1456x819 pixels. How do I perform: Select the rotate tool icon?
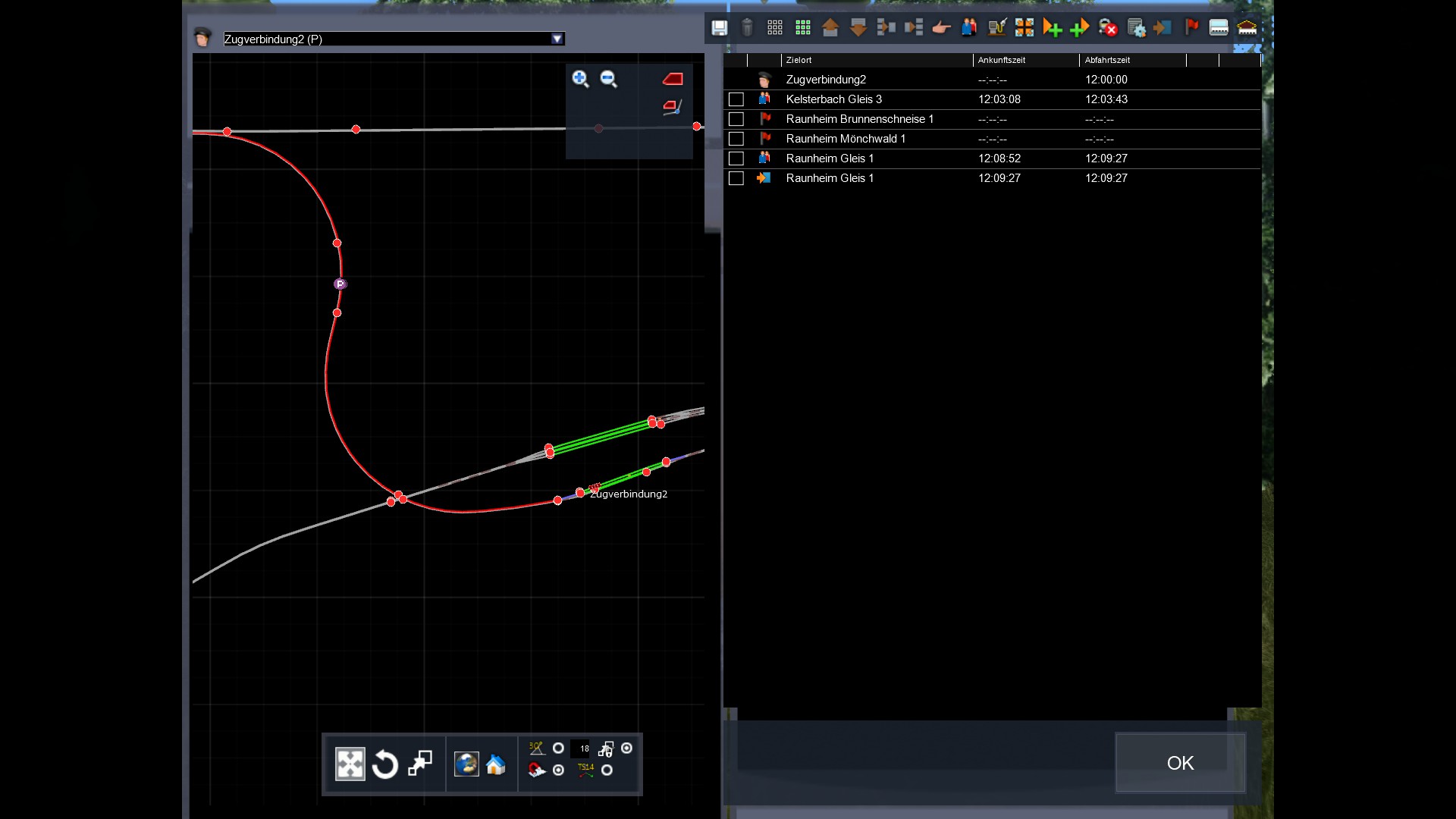385,764
